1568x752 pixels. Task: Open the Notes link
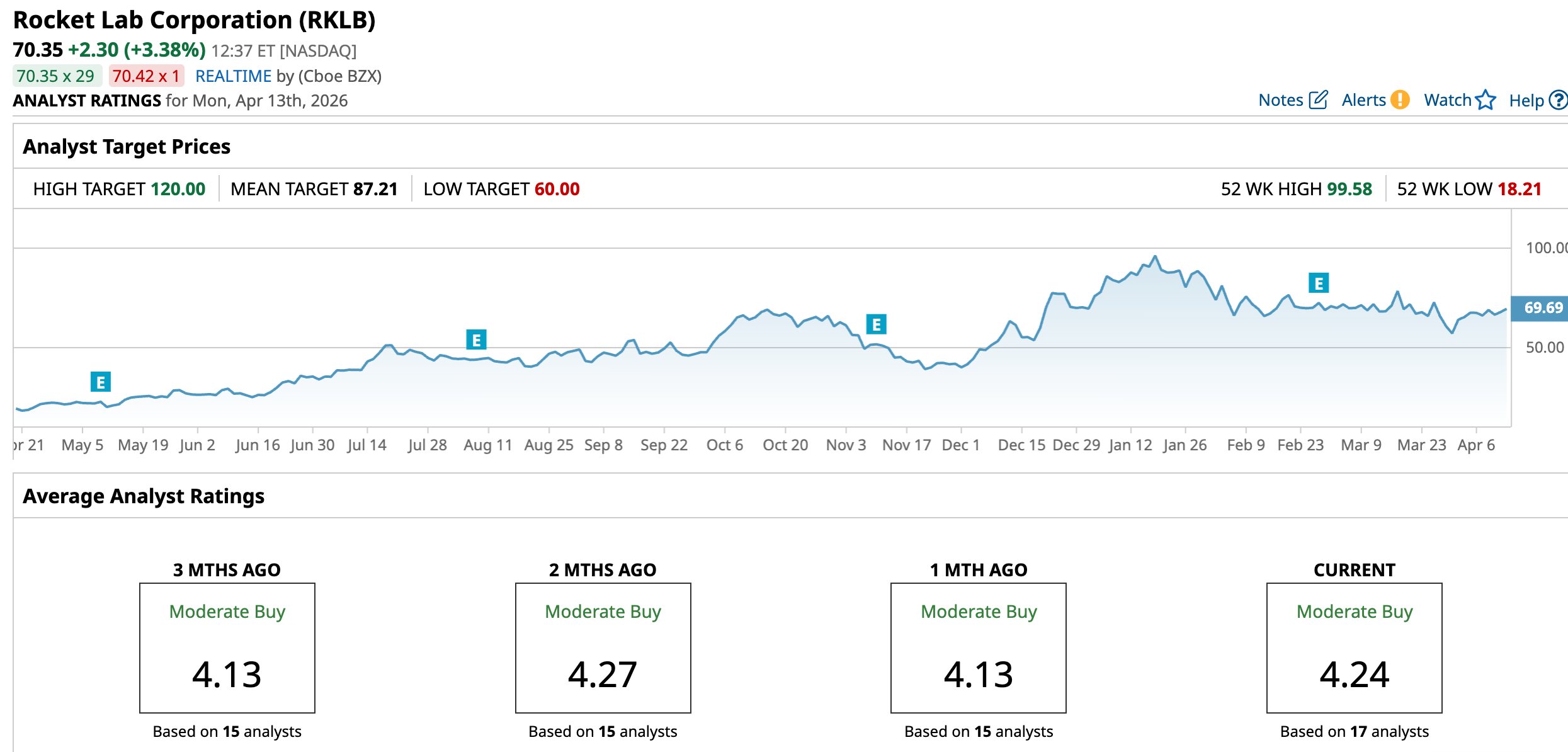[1280, 100]
